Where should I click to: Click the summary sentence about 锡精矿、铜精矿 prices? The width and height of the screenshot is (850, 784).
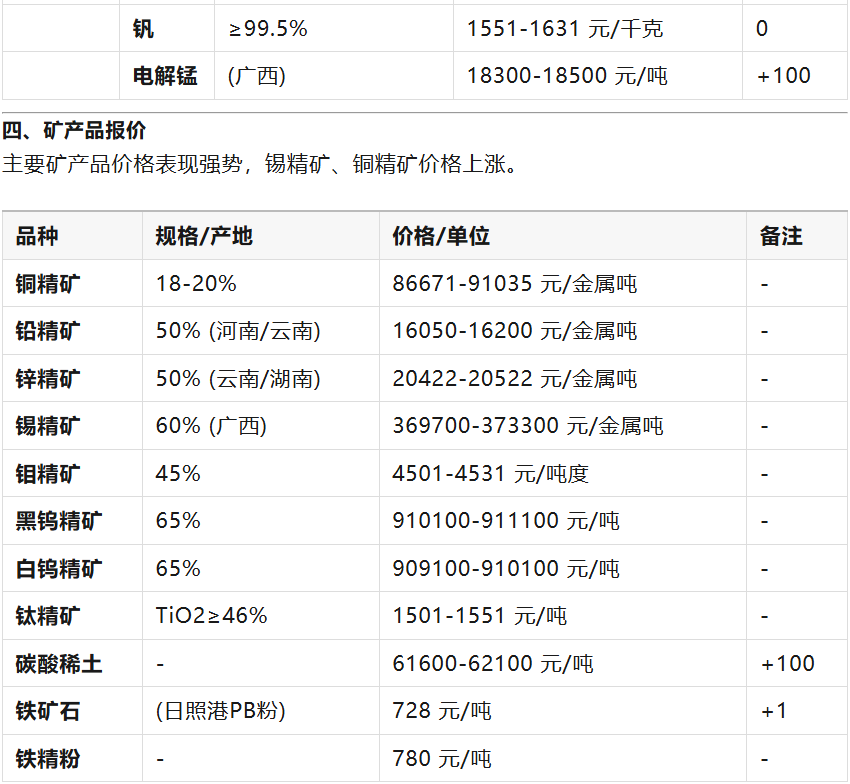[260, 164]
